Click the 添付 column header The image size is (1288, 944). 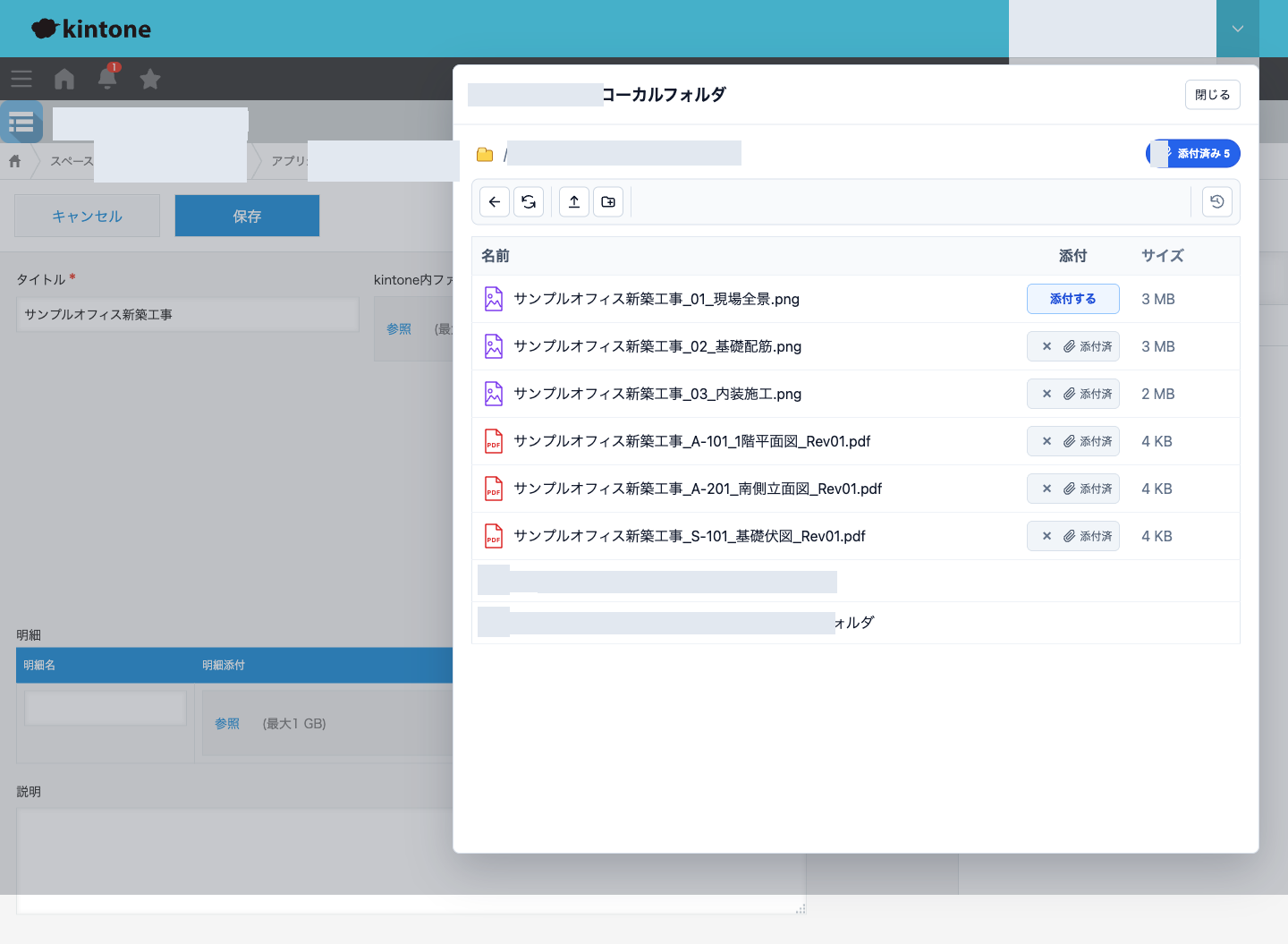tap(1073, 256)
